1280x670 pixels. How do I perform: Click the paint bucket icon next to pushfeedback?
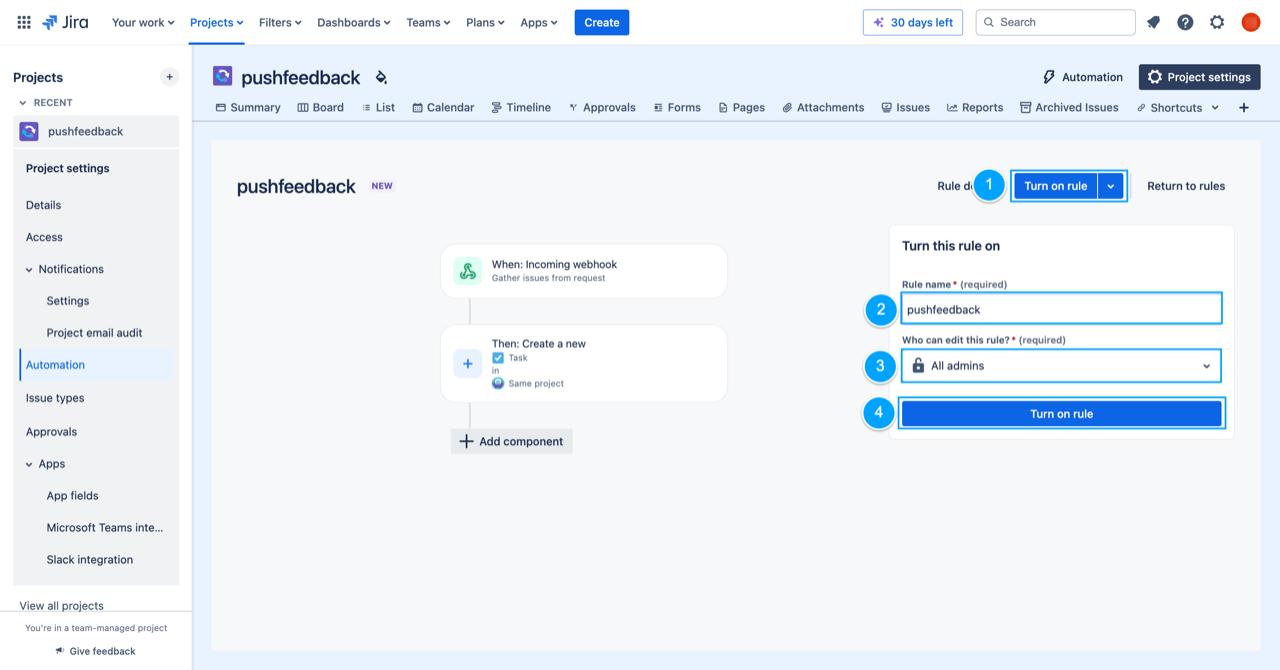pyautogui.click(x=381, y=77)
